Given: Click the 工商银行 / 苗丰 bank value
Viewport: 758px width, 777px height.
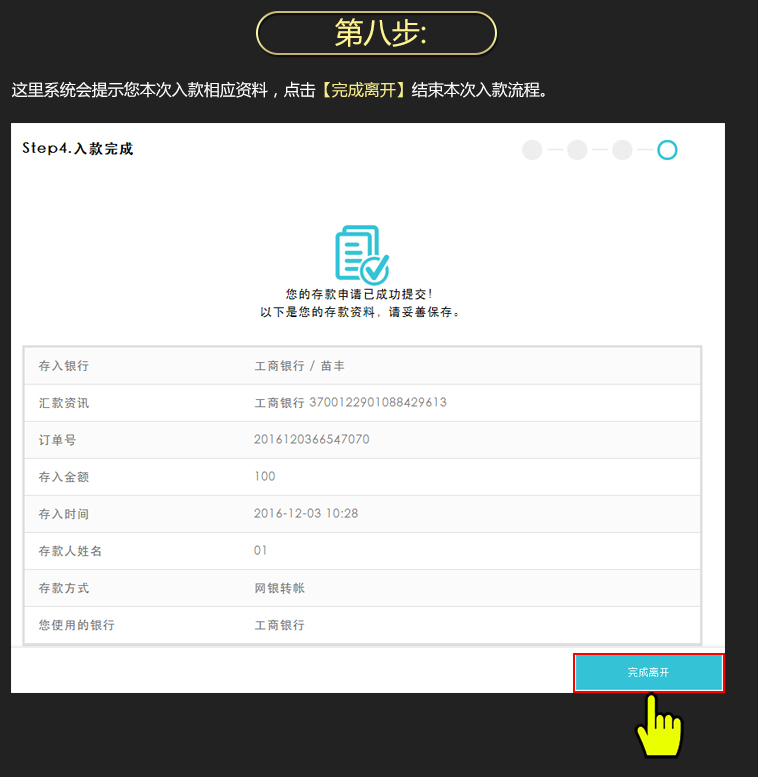Looking at the screenshot, I should tap(300, 366).
